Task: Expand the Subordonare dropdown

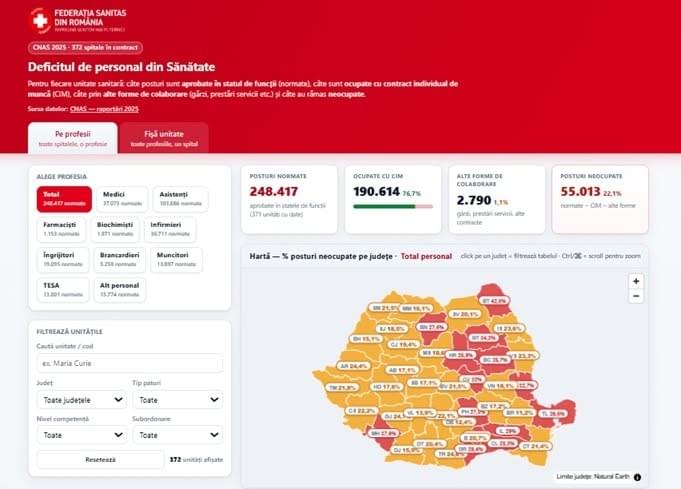Action: click(x=178, y=435)
